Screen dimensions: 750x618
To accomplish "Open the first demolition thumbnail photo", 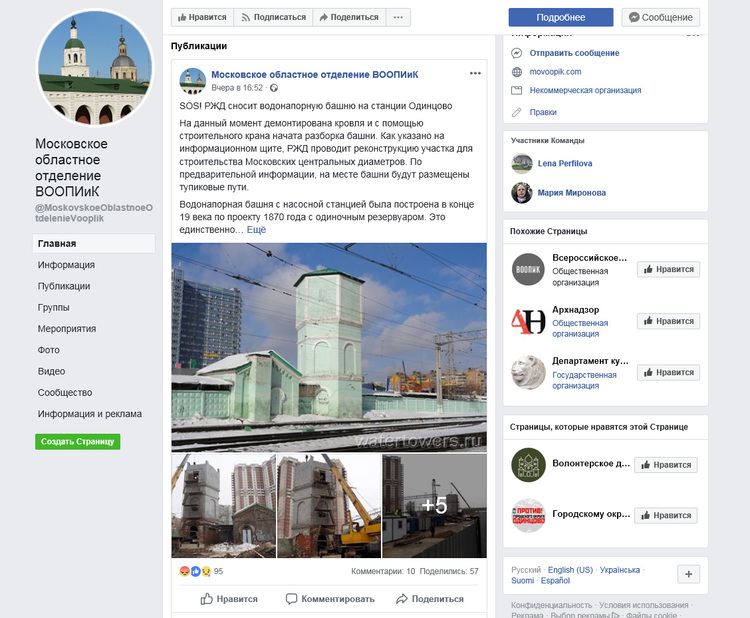I will [x=224, y=506].
